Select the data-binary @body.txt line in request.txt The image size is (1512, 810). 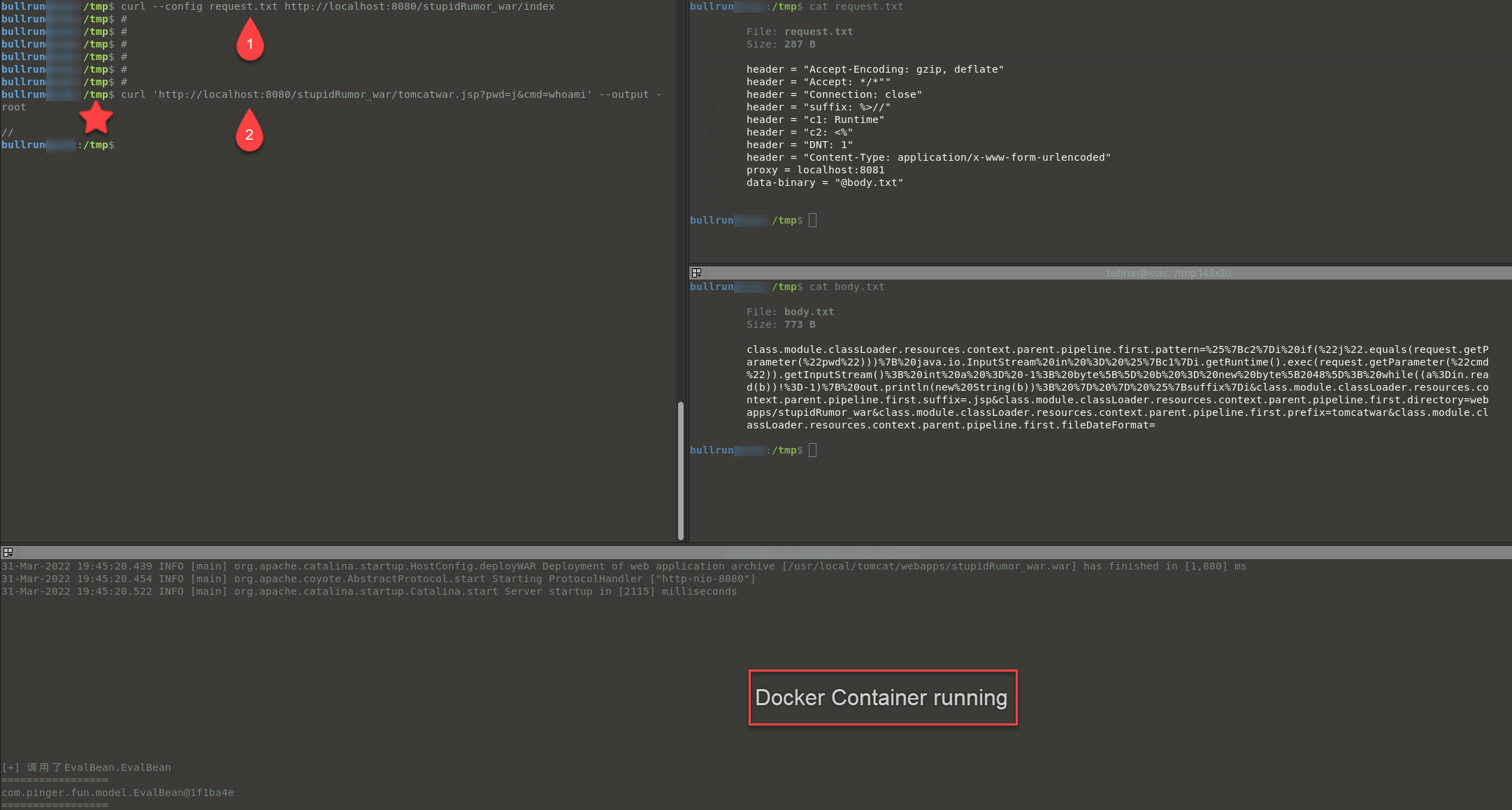(825, 182)
